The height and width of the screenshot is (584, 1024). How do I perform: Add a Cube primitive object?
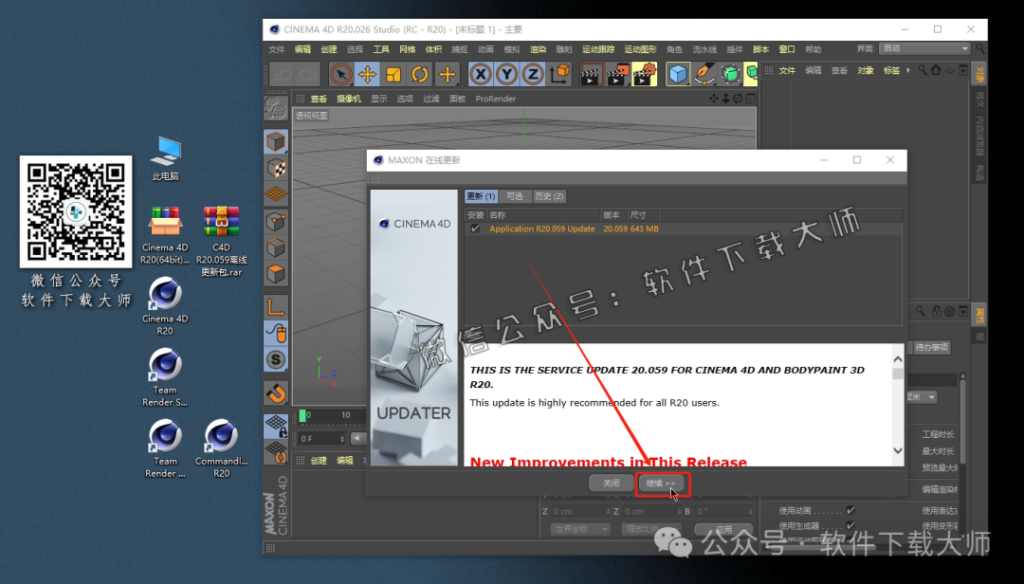click(x=679, y=74)
